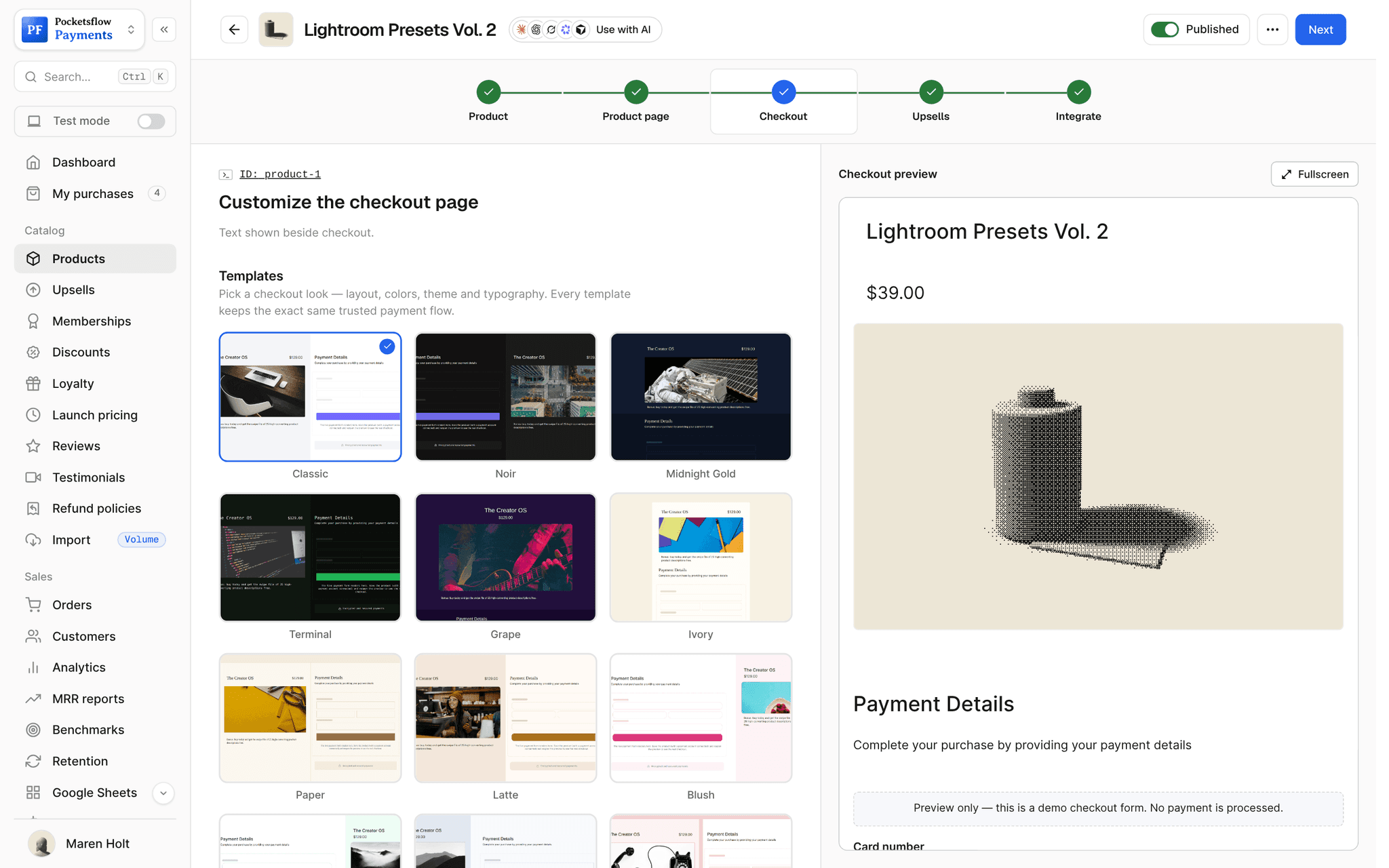This screenshot has height=868, width=1389.
Task: Go to the Product page step
Action: click(635, 102)
